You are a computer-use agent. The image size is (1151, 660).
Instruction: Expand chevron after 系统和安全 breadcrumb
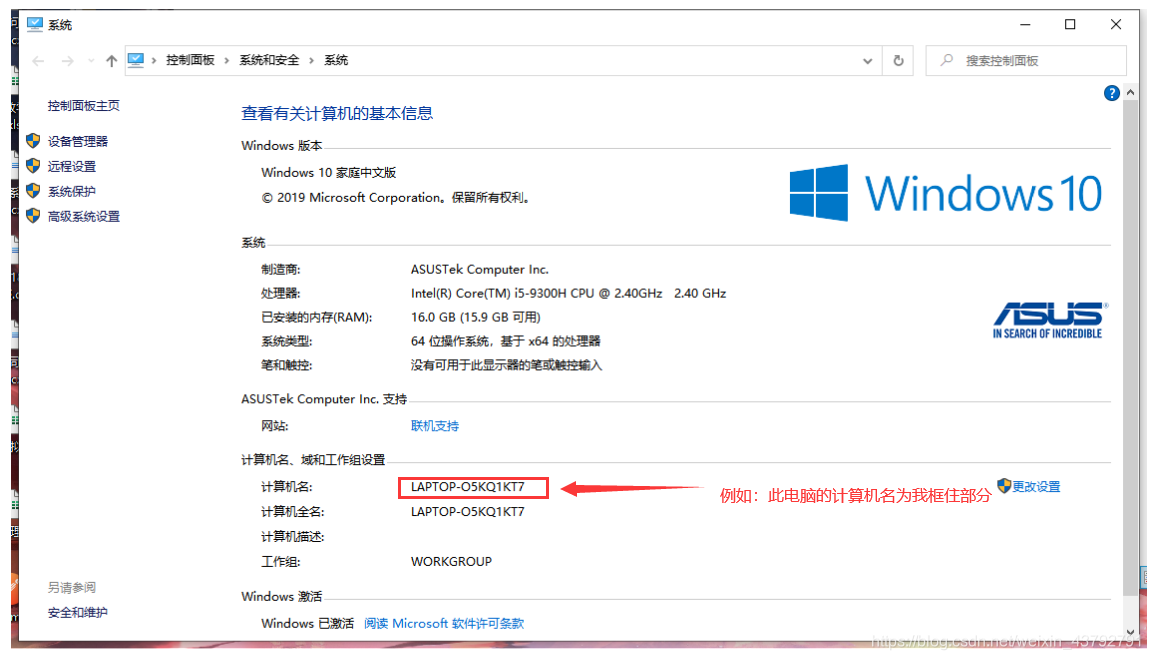pyautogui.click(x=311, y=60)
